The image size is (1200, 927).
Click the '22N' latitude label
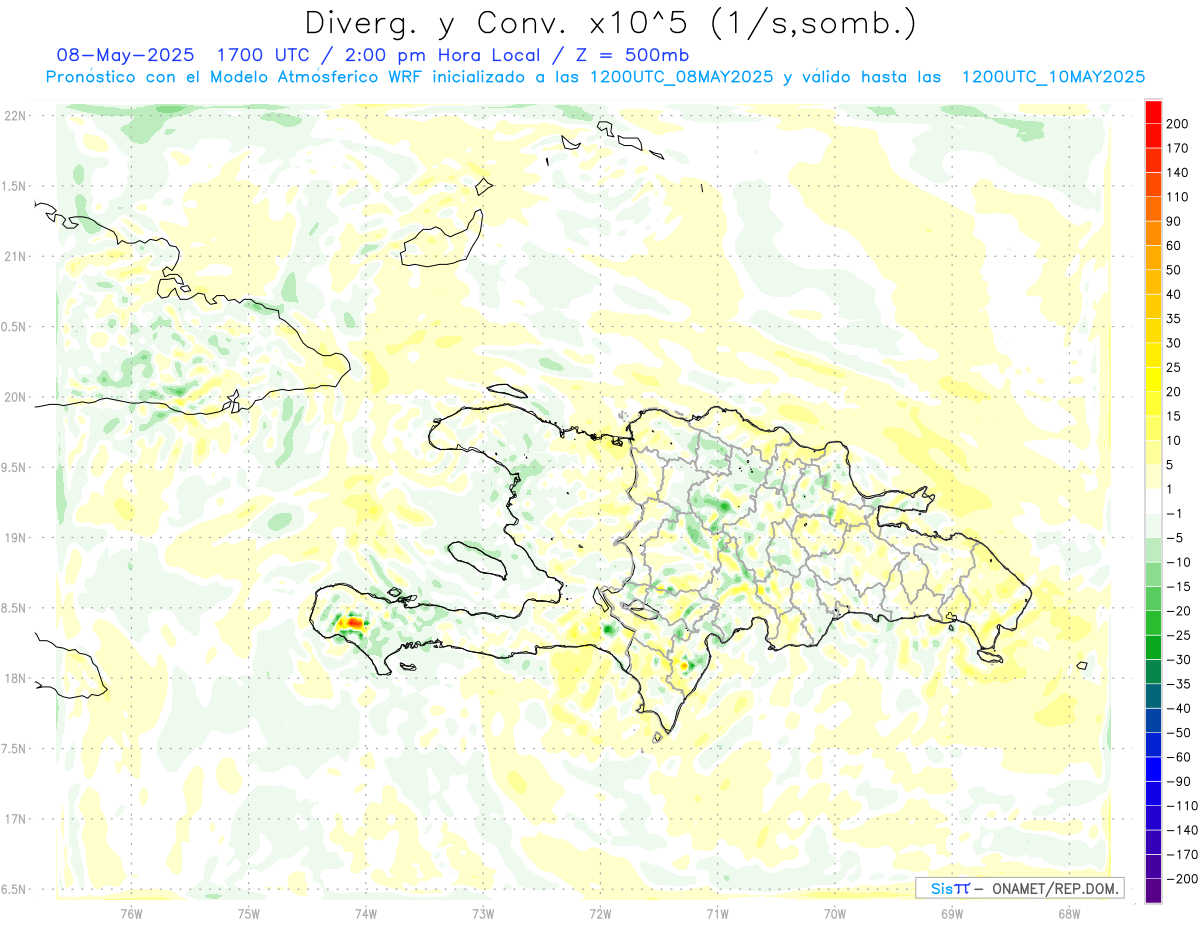coord(14,115)
